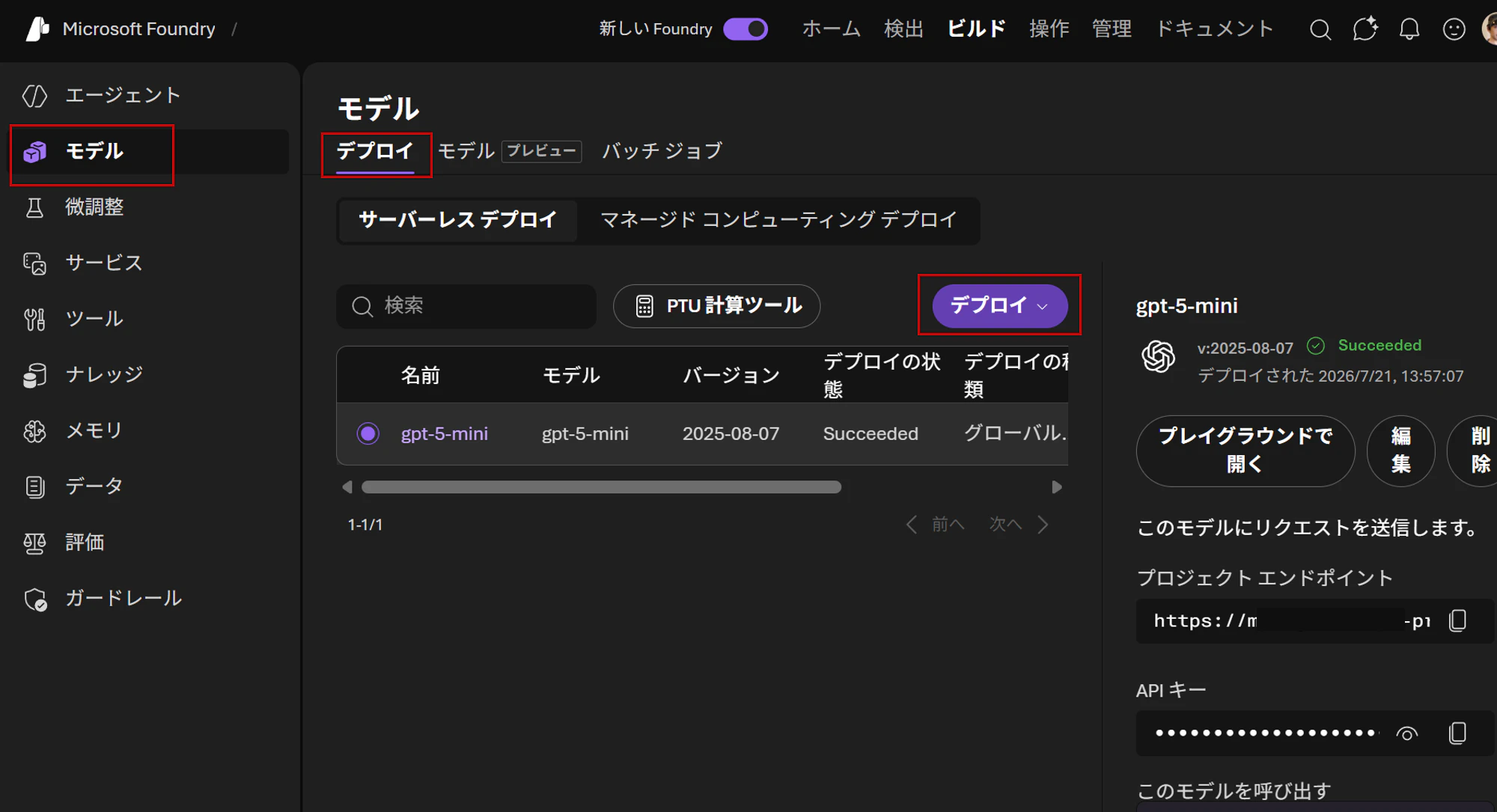
Task: Click the ナレッジ database icon
Action: click(34, 375)
